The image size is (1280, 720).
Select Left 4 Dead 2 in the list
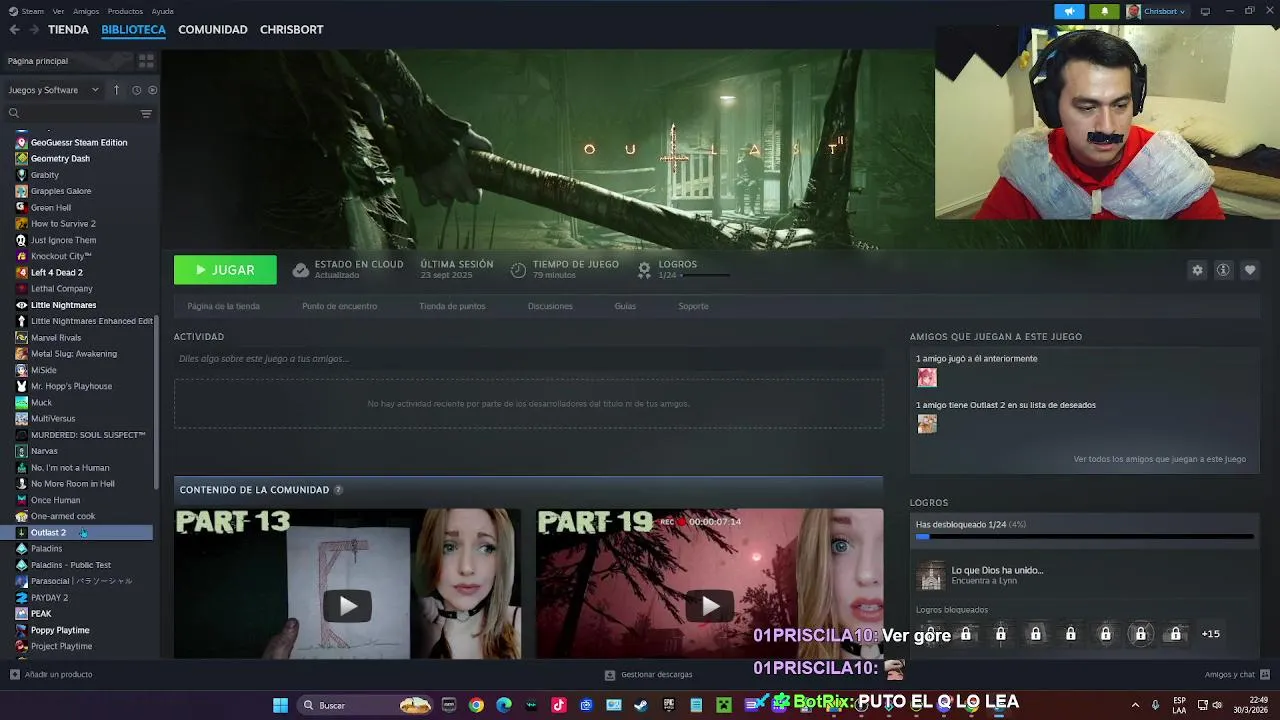point(57,272)
